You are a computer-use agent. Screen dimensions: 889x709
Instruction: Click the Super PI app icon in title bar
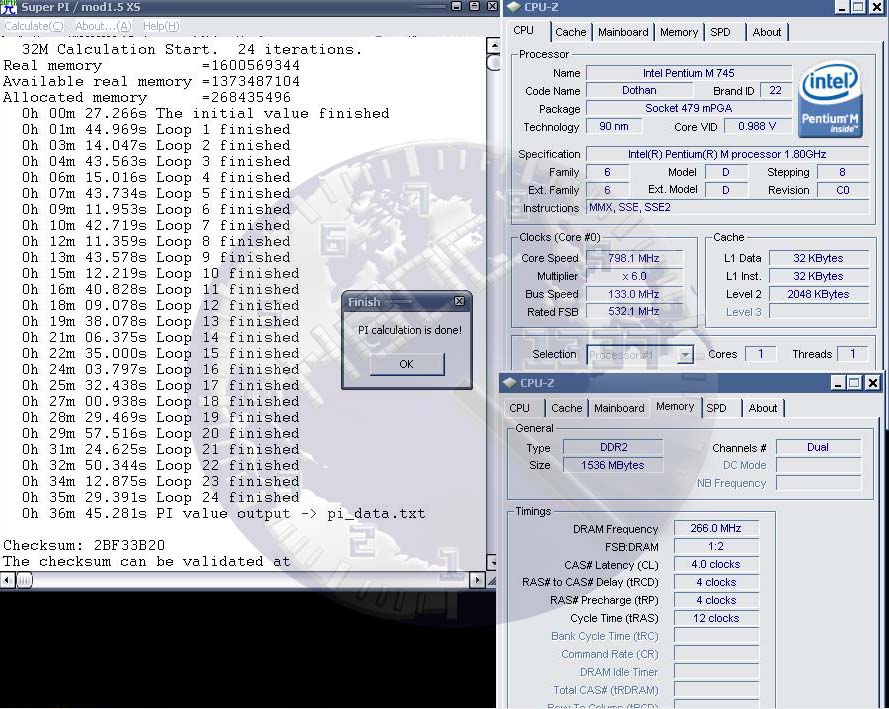(9, 7)
